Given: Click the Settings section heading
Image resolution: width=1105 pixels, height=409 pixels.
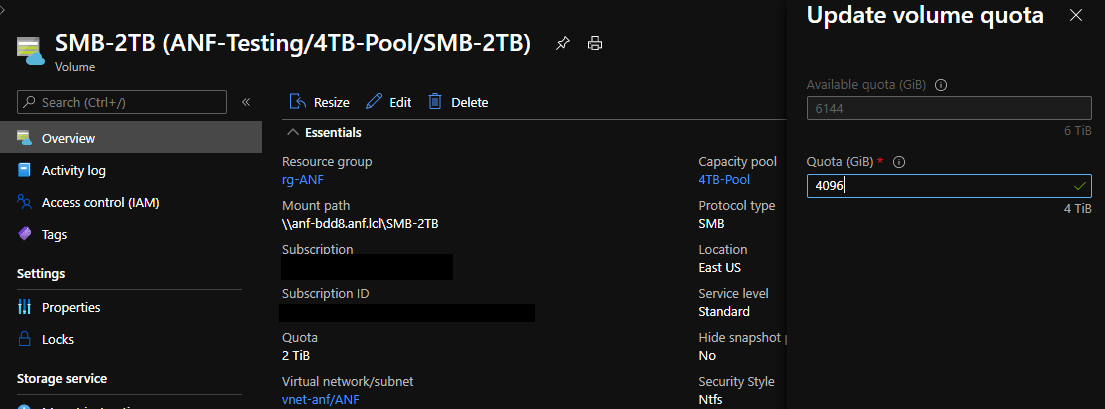Looking at the screenshot, I should coord(41,273).
